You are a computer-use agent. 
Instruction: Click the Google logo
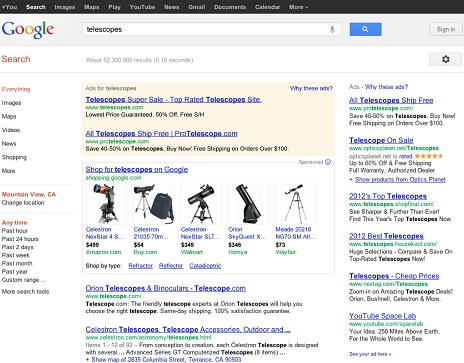(x=28, y=30)
